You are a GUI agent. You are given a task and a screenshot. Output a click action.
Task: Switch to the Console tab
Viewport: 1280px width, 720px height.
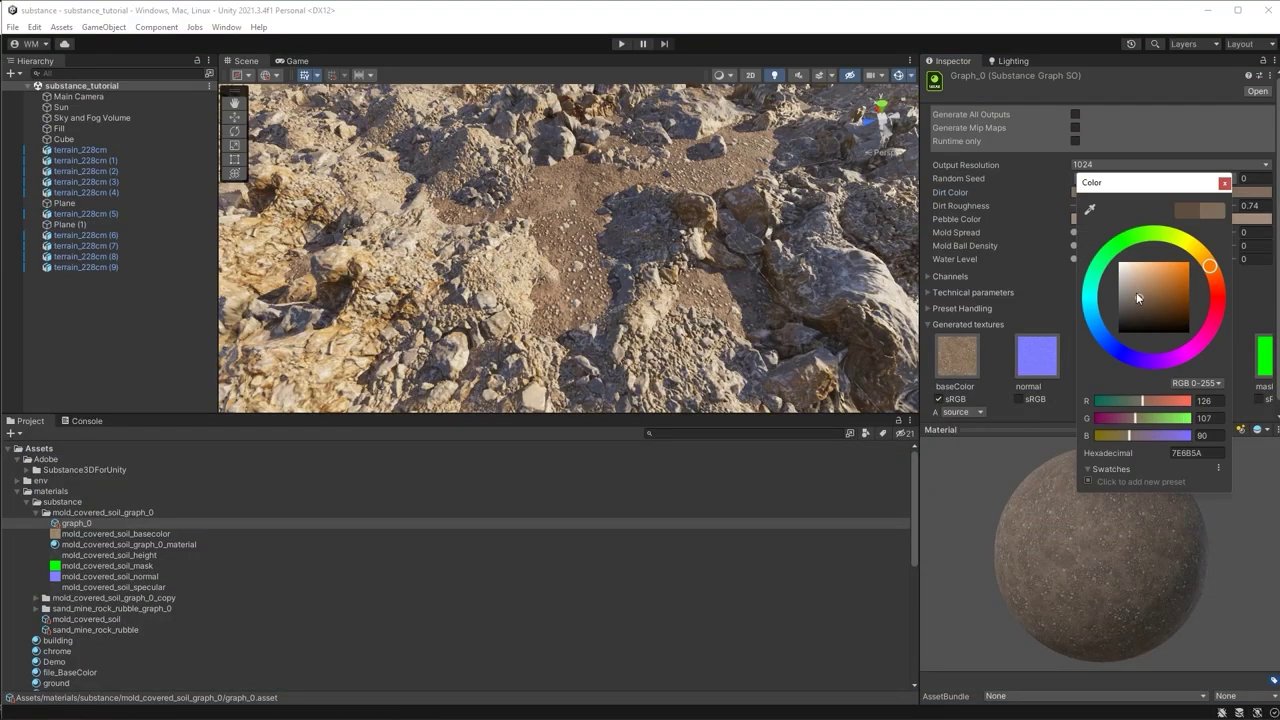pyautogui.click(x=81, y=421)
